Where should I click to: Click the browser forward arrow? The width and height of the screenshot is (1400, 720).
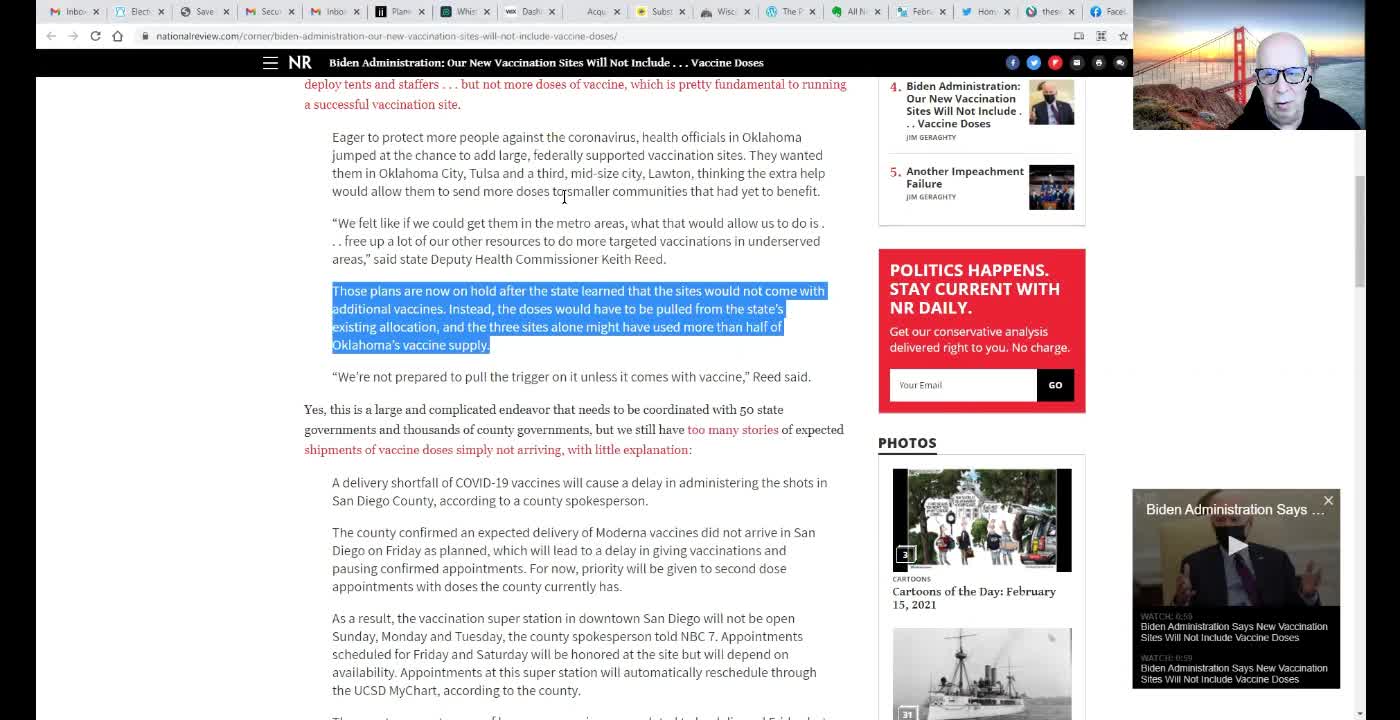coord(73,36)
